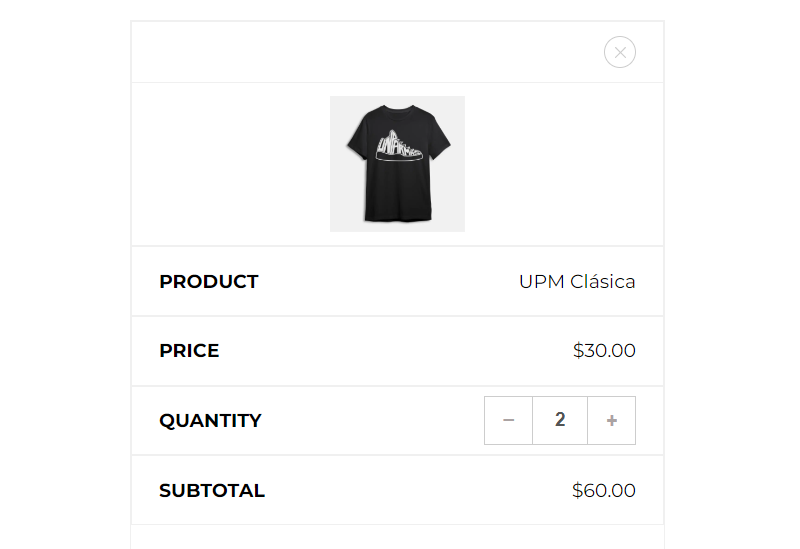
Task: Click the QUANTITY row label
Action: [x=210, y=421]
